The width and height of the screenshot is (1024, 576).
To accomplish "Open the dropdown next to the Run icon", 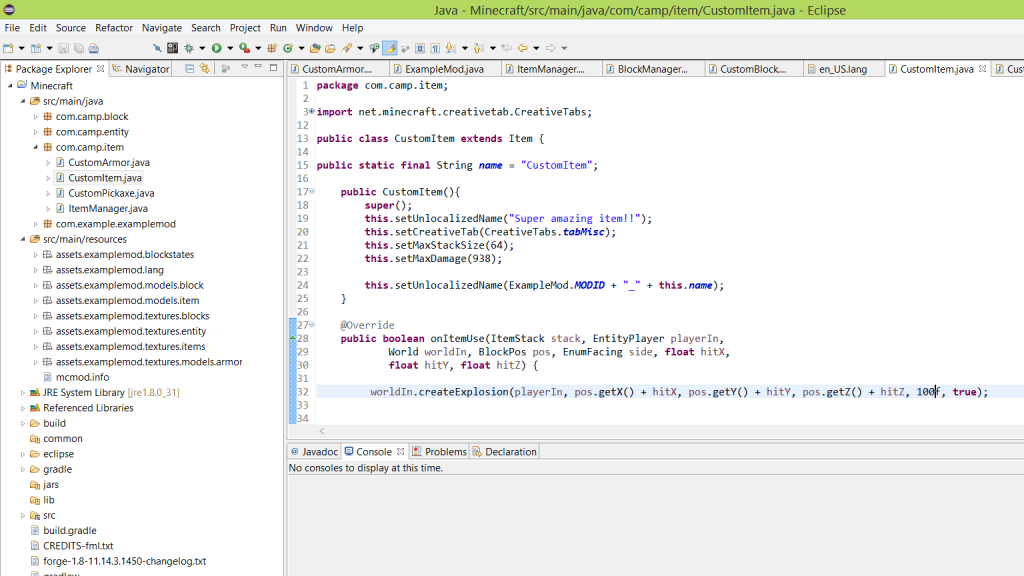I will (230, 47).
